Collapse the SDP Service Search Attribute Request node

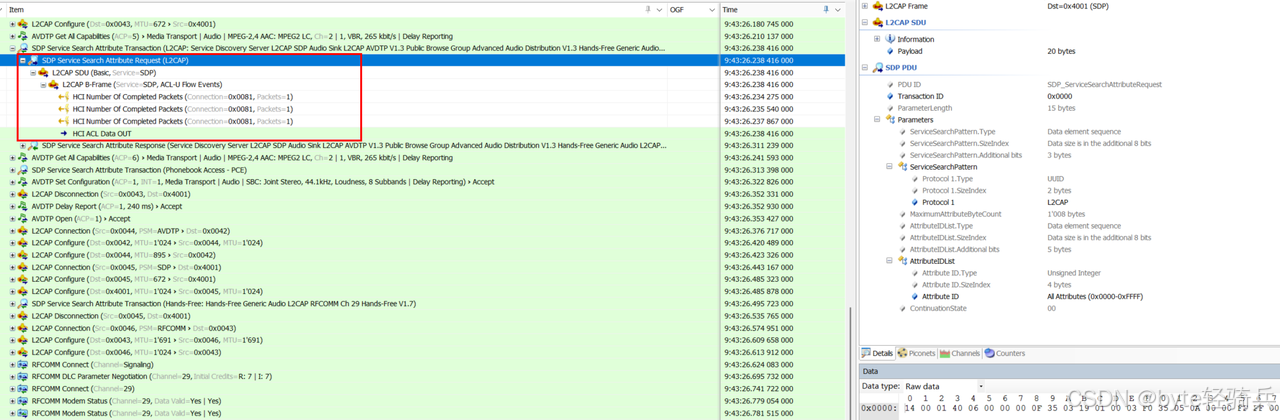[x=23, y=60]
